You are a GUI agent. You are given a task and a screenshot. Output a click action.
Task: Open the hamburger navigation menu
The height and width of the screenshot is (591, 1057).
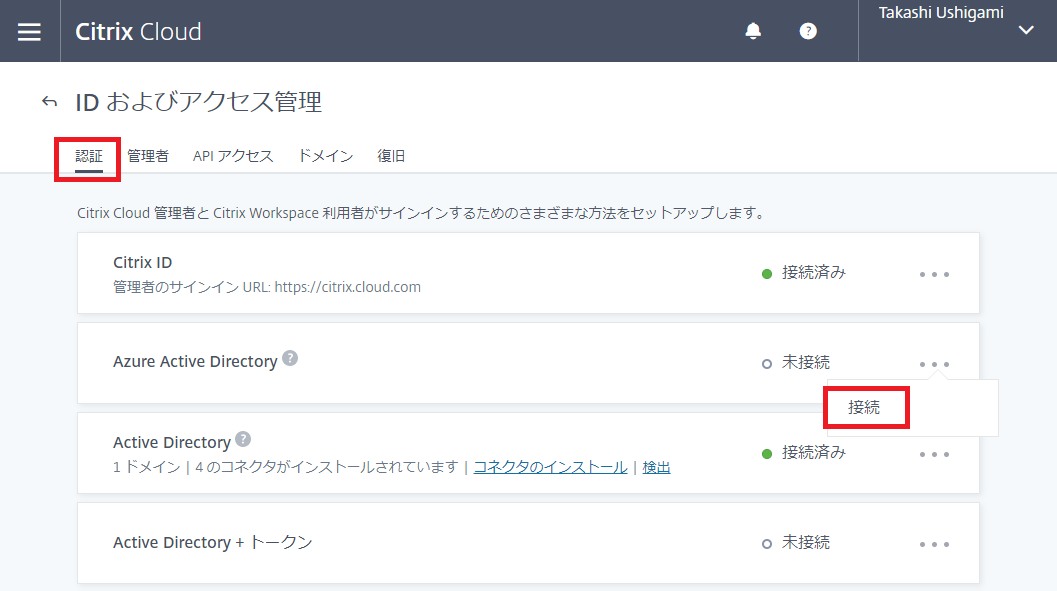point(29,30)
